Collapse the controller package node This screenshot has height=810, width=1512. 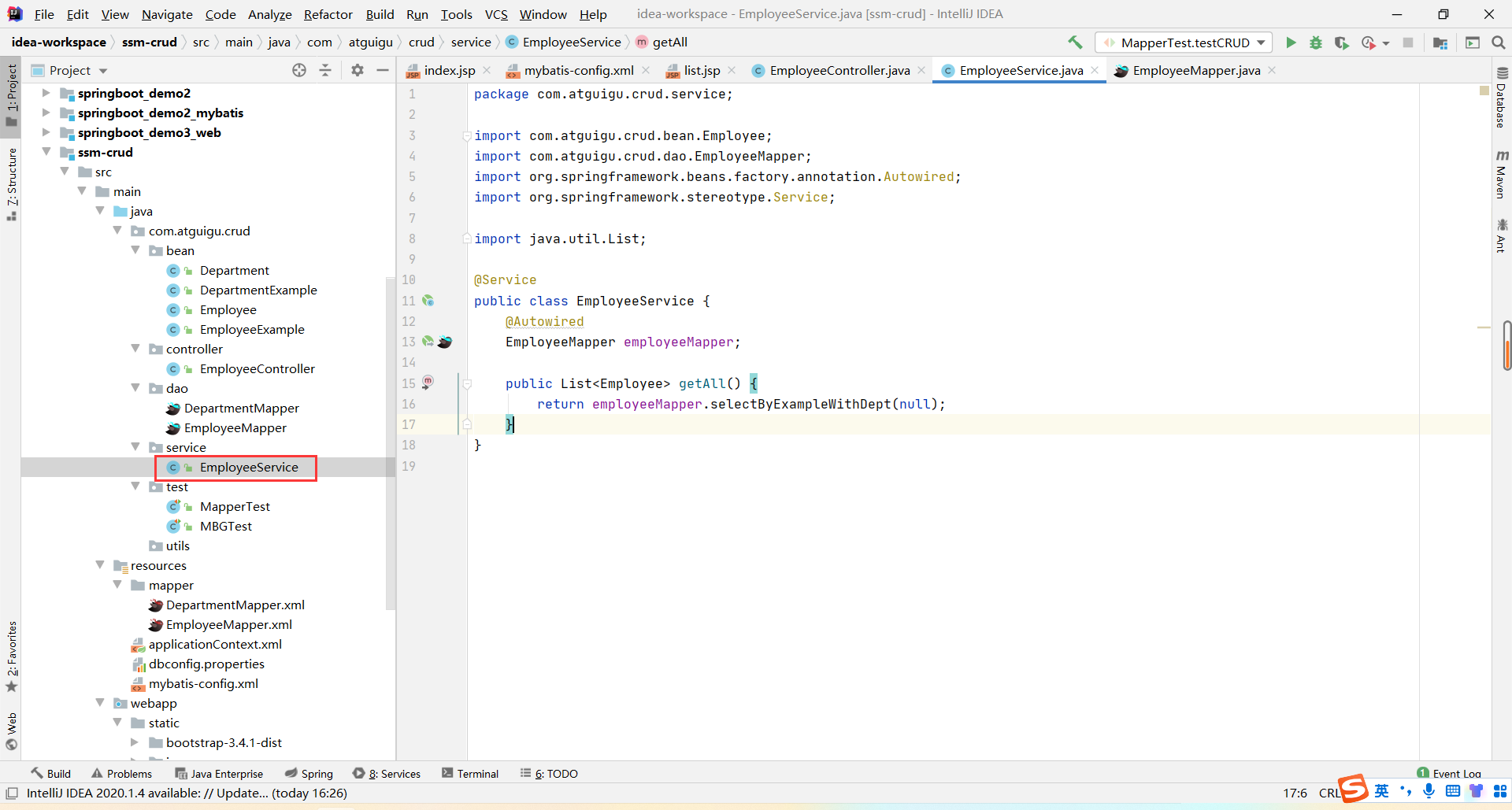135,349
